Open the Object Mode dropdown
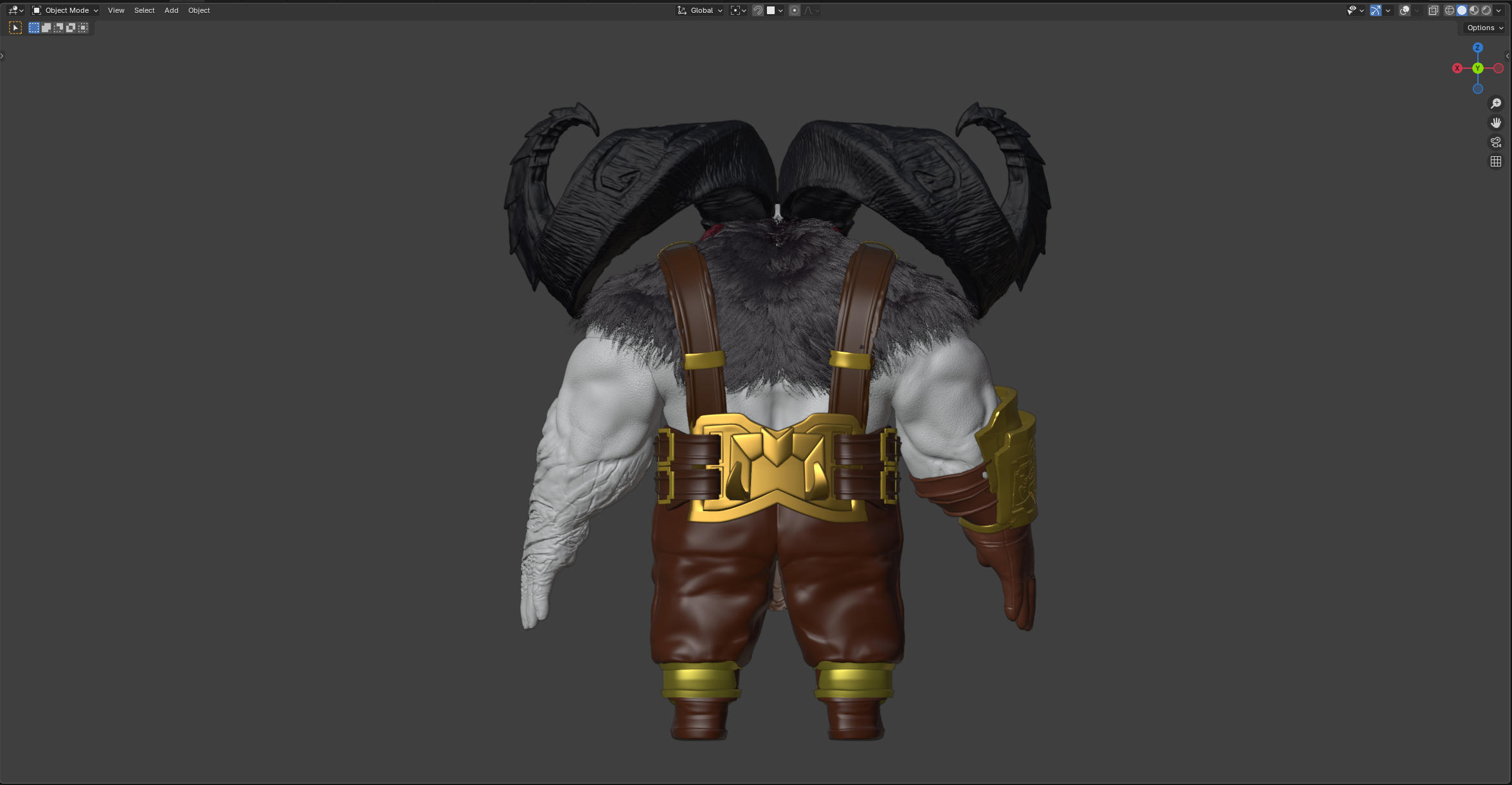The image size is (1512, 785). (65, 10)
